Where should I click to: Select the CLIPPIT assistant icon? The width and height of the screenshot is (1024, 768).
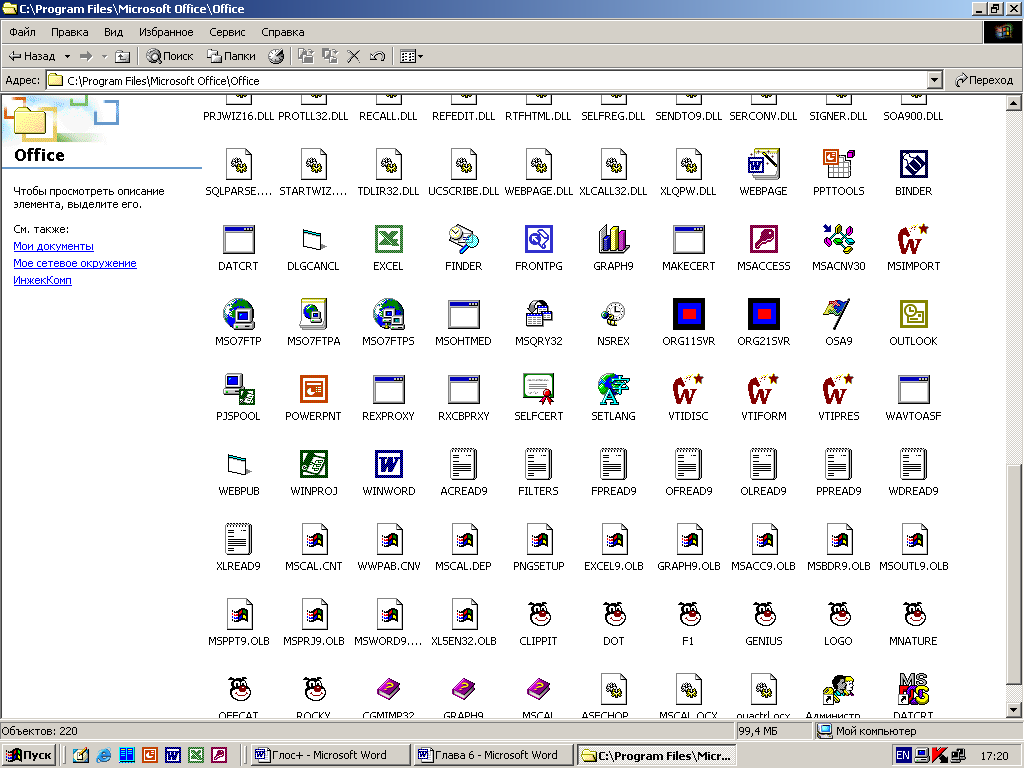539,614
